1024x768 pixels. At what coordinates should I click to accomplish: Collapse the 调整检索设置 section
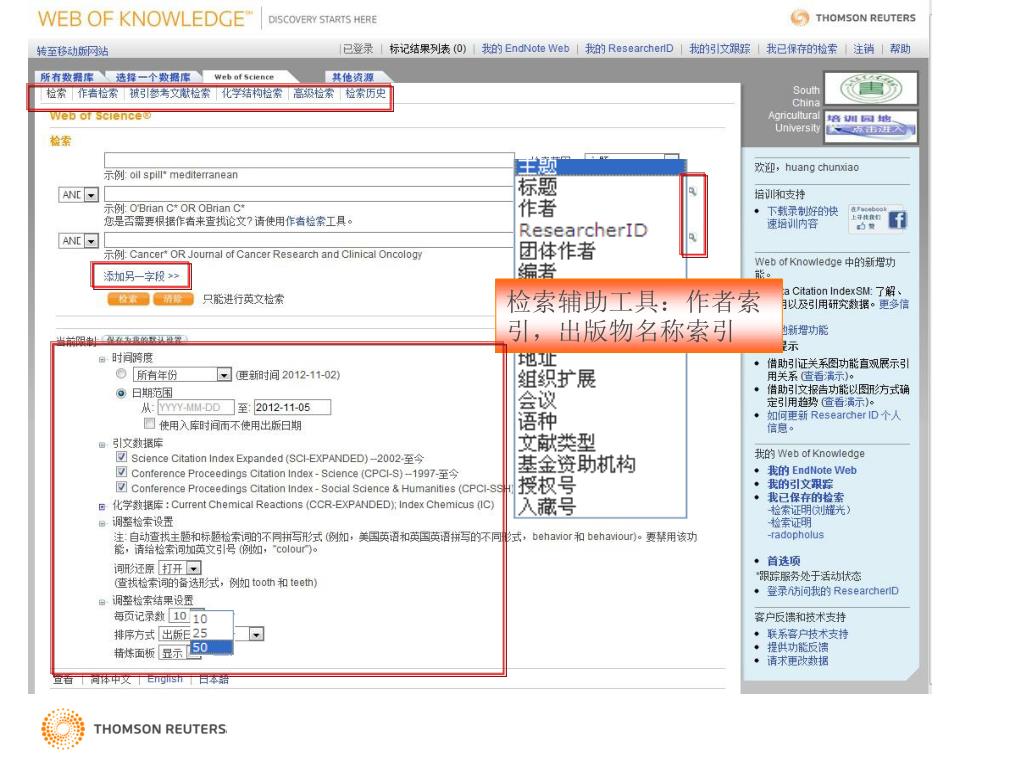[x=102, y=523]
